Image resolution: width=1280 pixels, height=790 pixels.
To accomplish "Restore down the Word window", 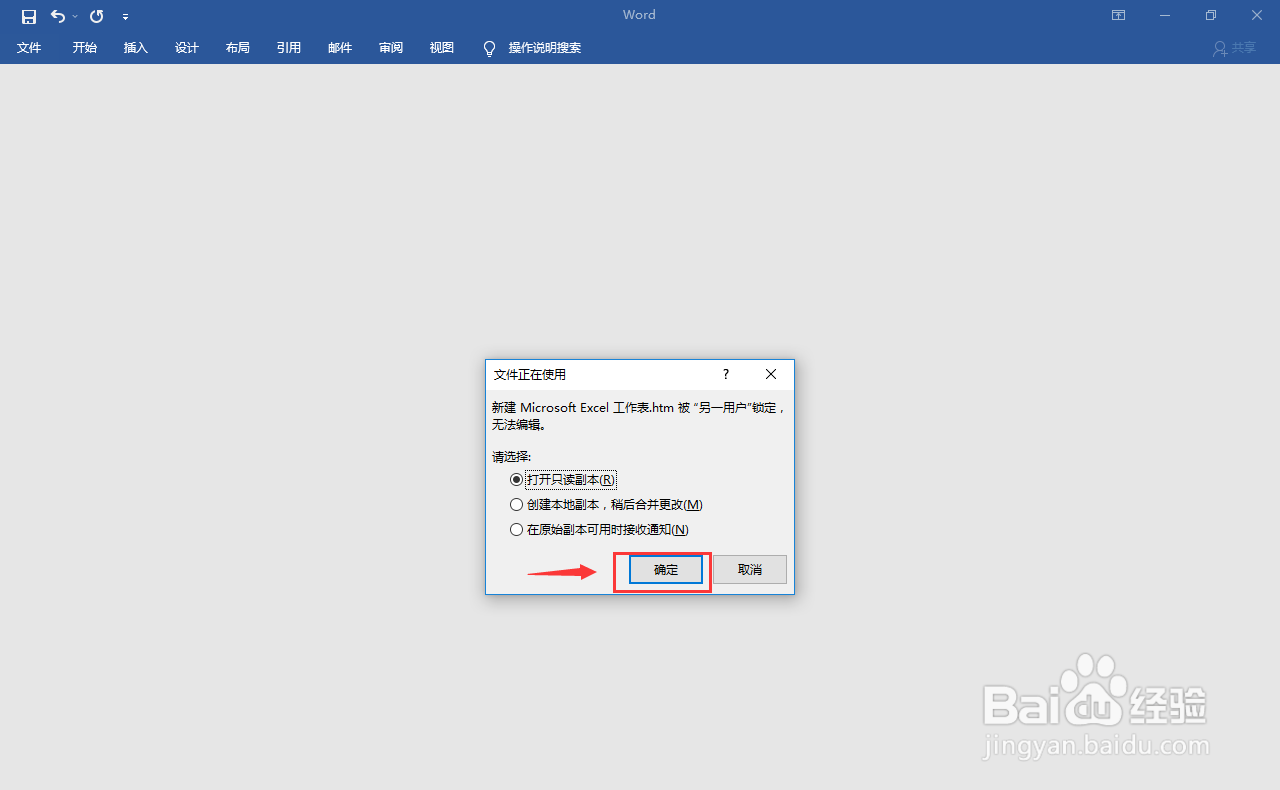I will click(1211, 16).
